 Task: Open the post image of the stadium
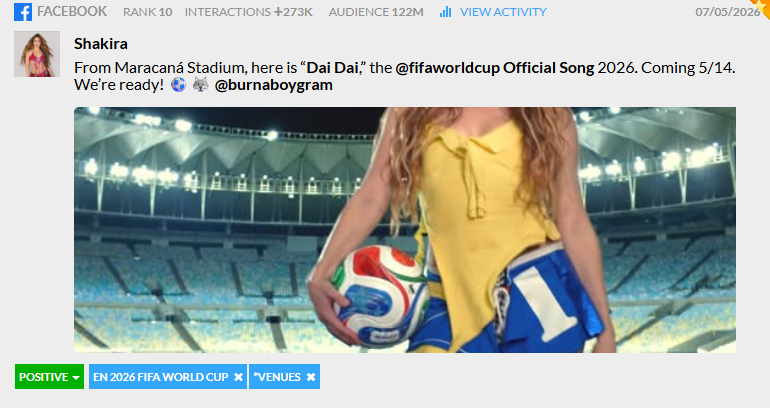[405, 230]
